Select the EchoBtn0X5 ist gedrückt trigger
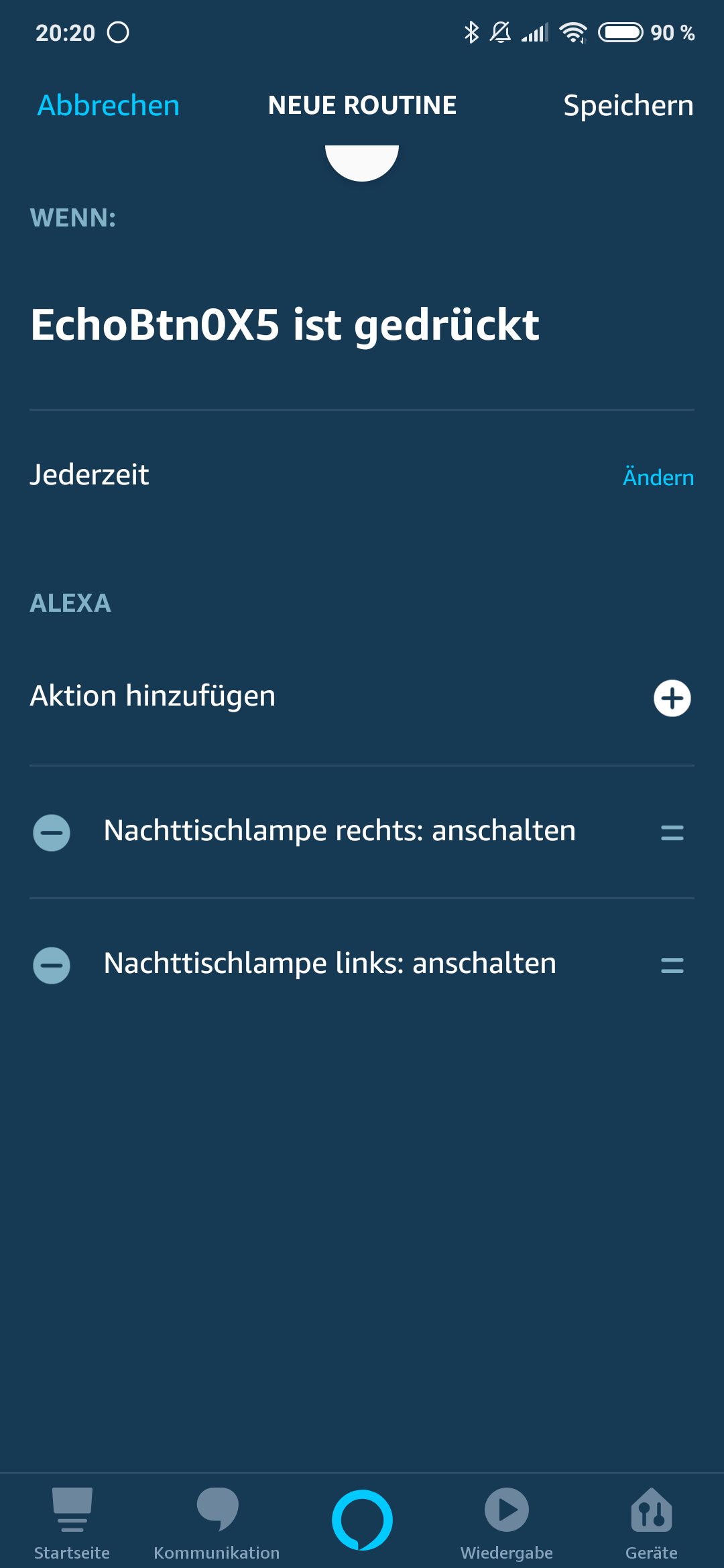Screen dimensions: 724x1568 [285, 325]
